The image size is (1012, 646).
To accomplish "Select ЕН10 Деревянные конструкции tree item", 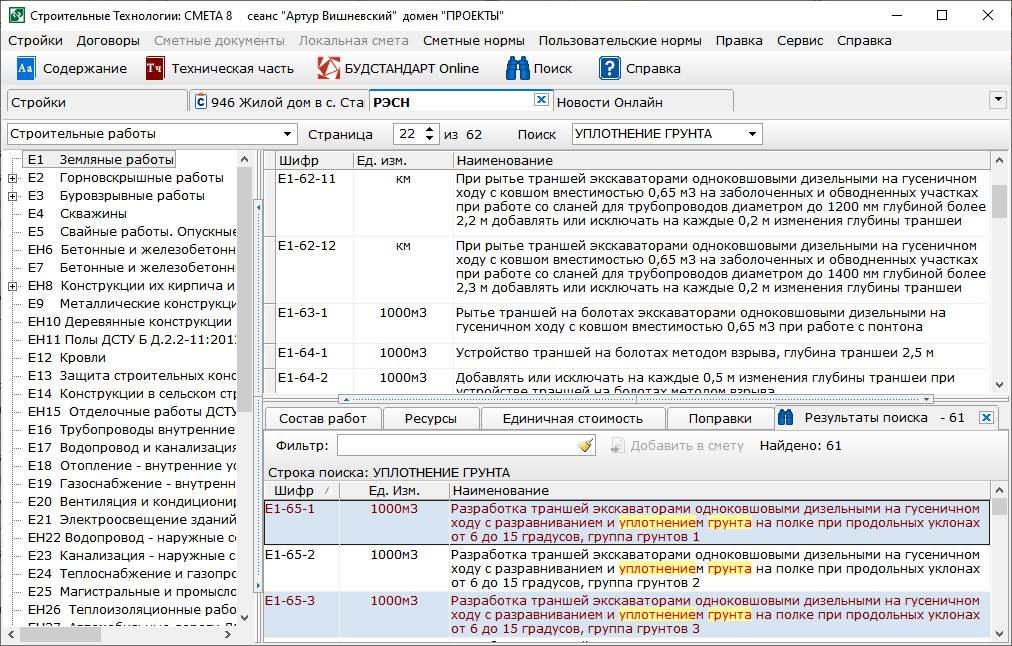I will pos(130,321).
